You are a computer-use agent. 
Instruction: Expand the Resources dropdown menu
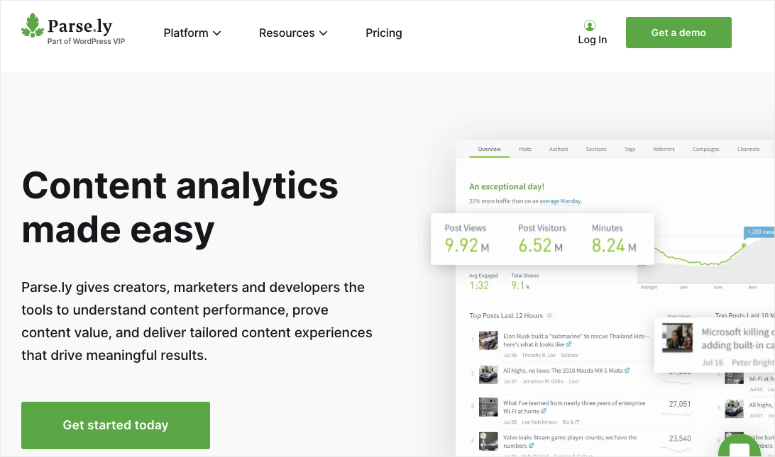(x=293, y=33)
